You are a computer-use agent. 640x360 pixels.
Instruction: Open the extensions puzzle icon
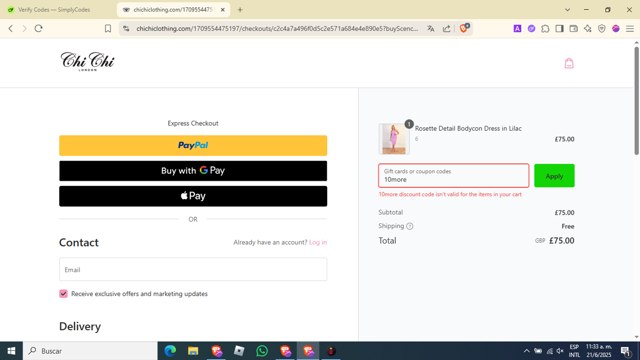545,29
